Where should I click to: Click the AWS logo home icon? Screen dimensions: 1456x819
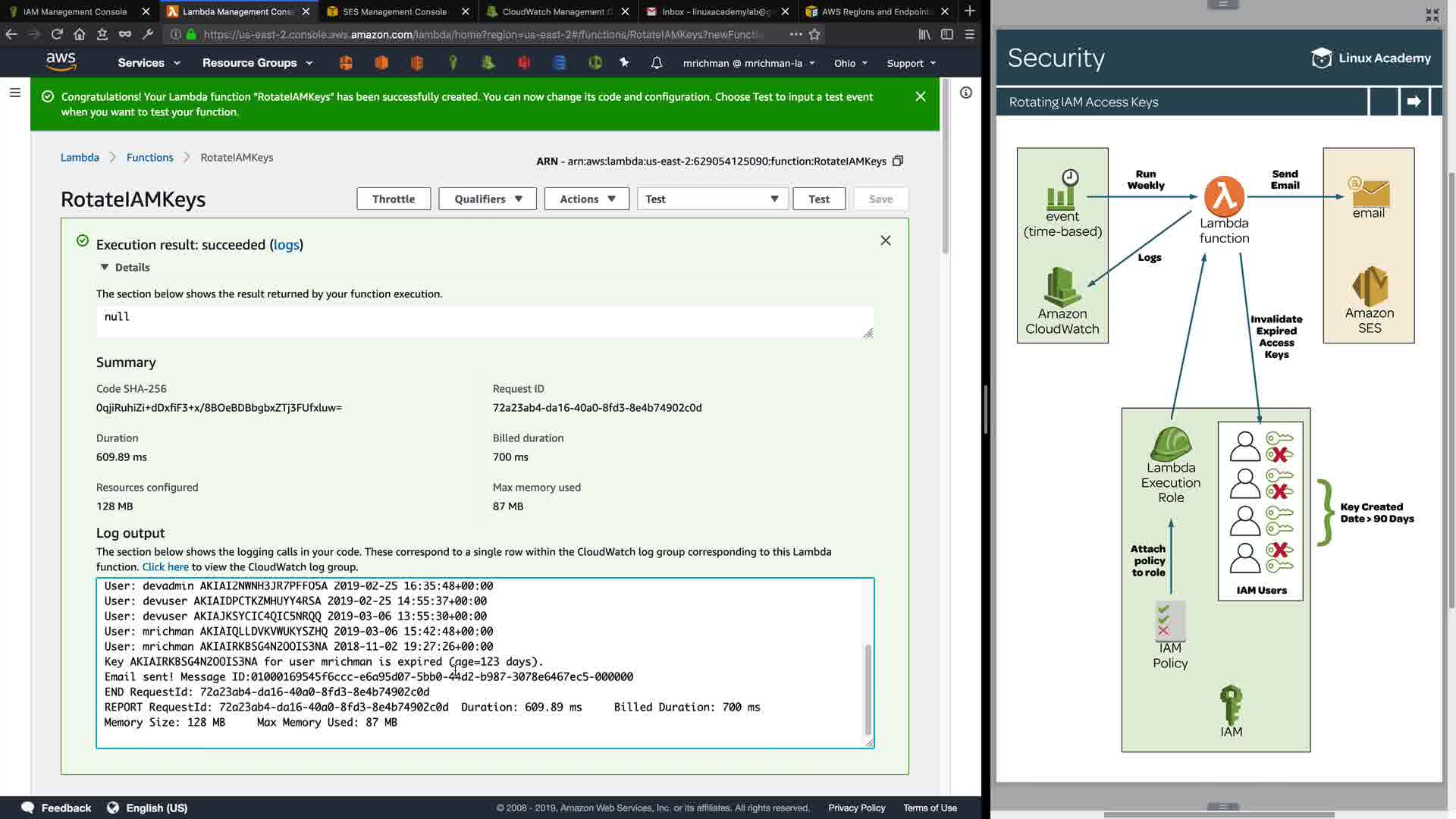61,61
